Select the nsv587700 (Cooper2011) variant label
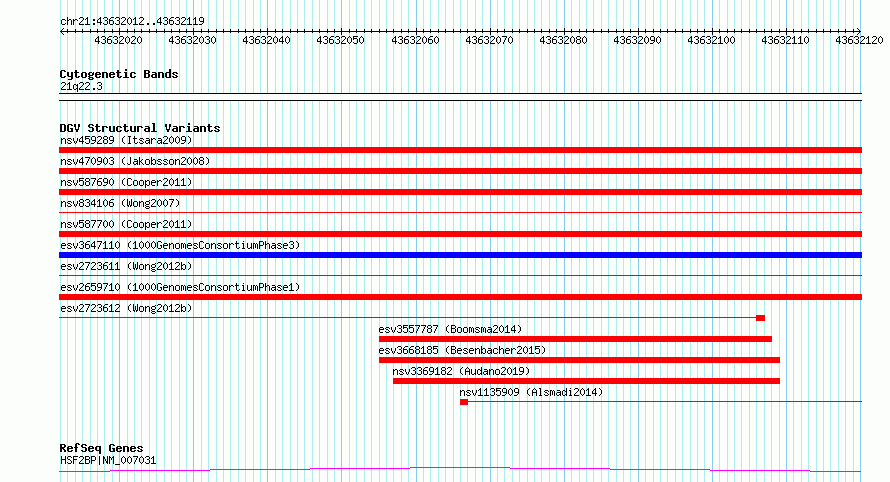The image size is (890, 482). (x=126, y=224)
